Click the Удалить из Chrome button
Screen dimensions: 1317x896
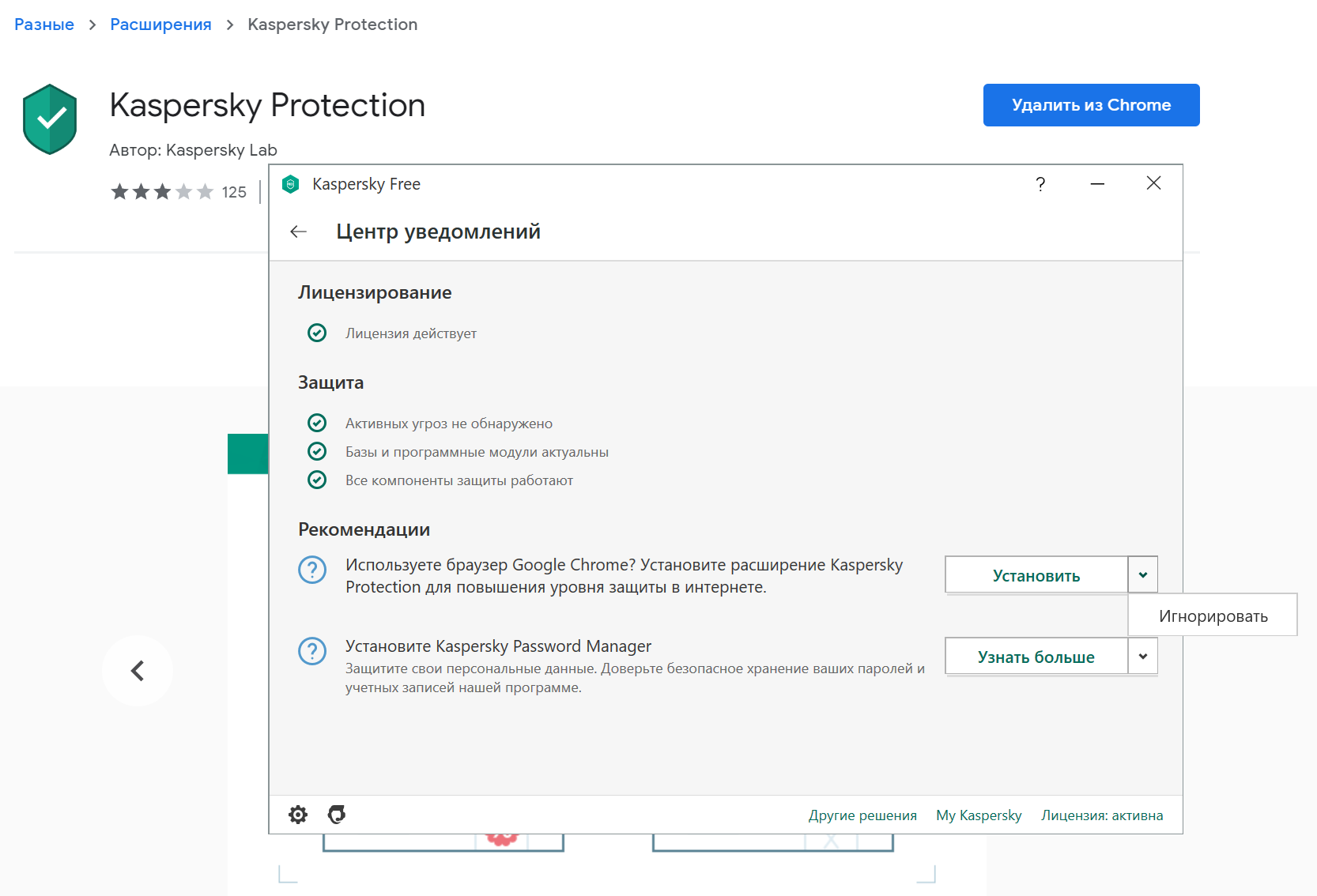pos(1091,105)
